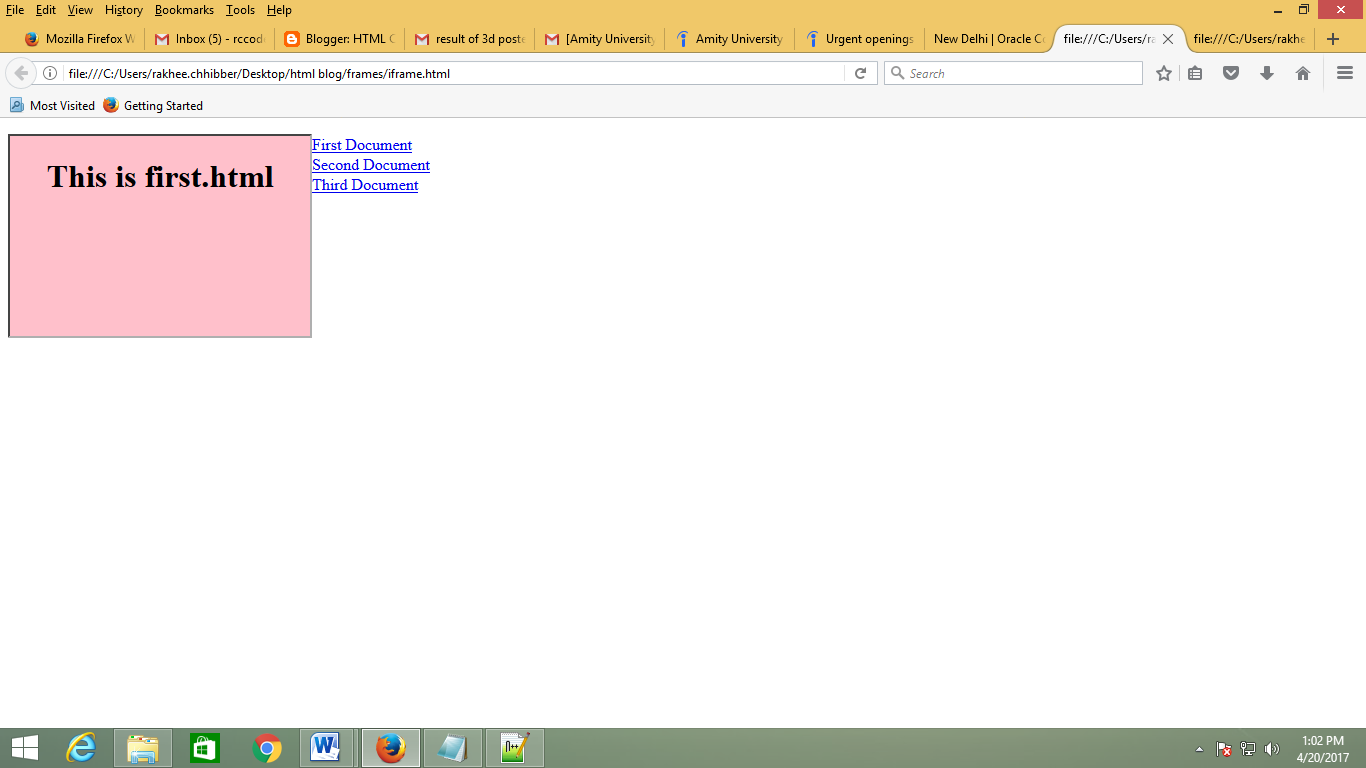The width and height of the screenshot is (1366, 768).
Task: Open Notepad from the taskbar
Action: [453, 747]
